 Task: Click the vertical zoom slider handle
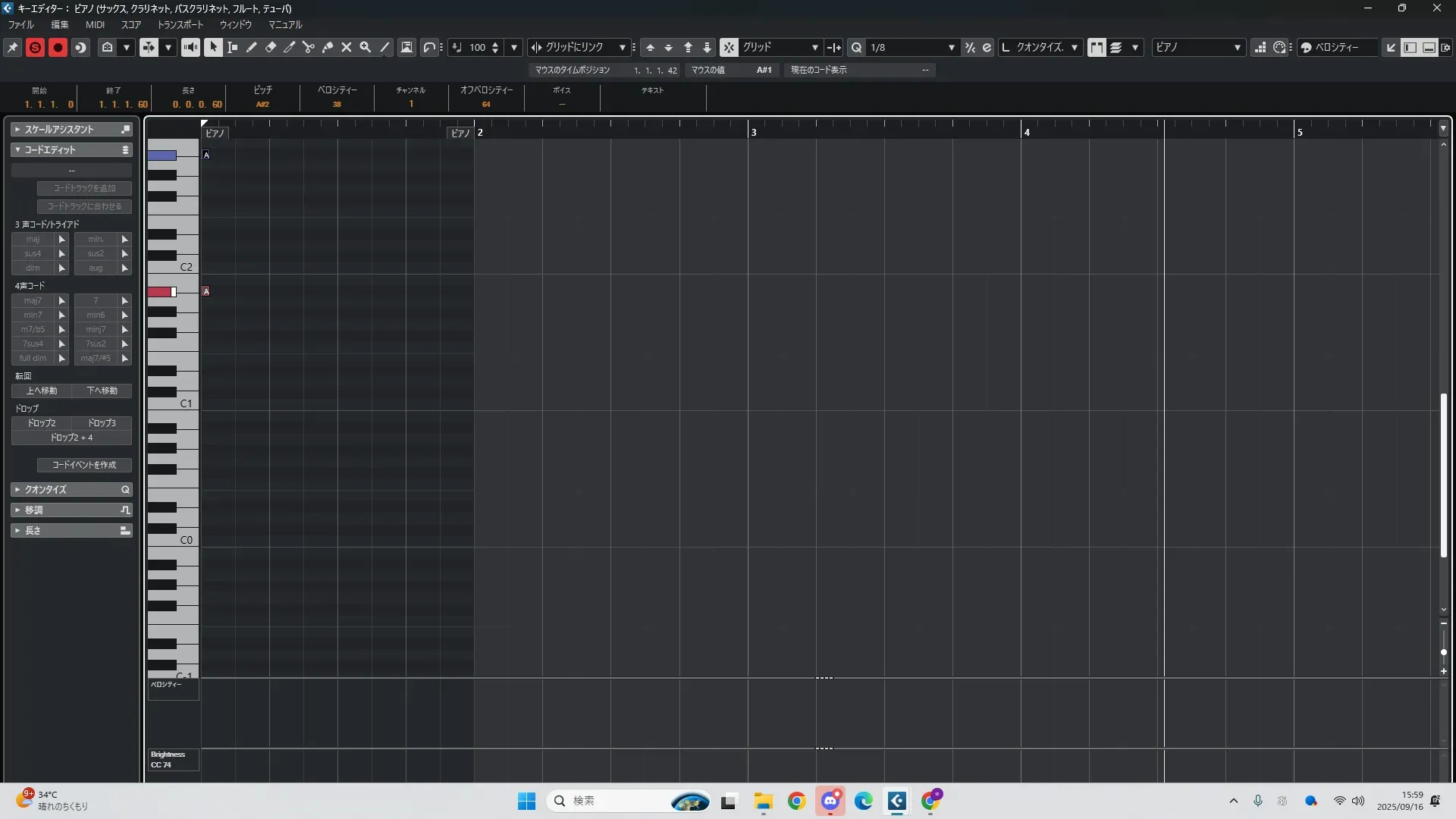pos(1443,652)
